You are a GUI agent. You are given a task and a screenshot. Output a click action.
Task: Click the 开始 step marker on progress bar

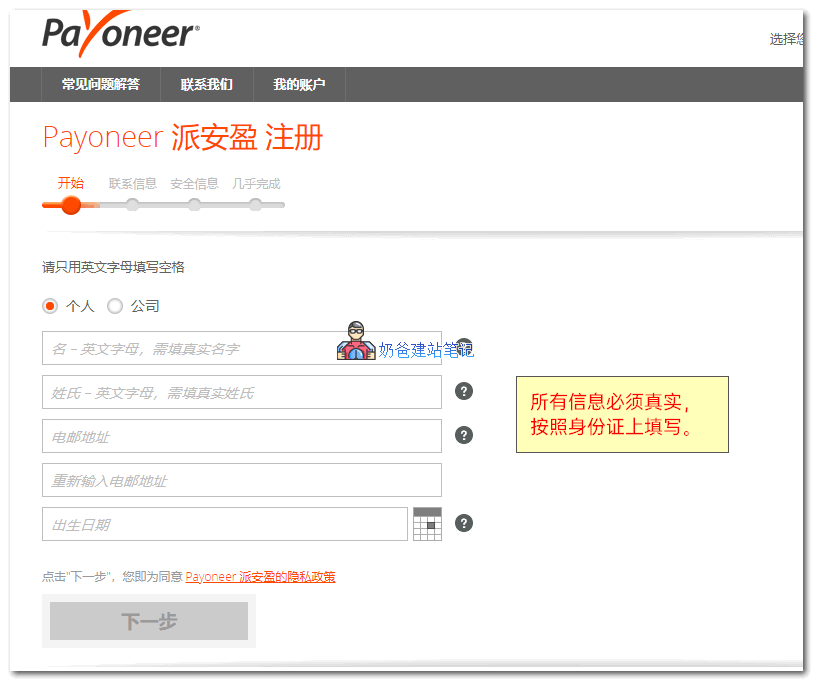point(71,204)
